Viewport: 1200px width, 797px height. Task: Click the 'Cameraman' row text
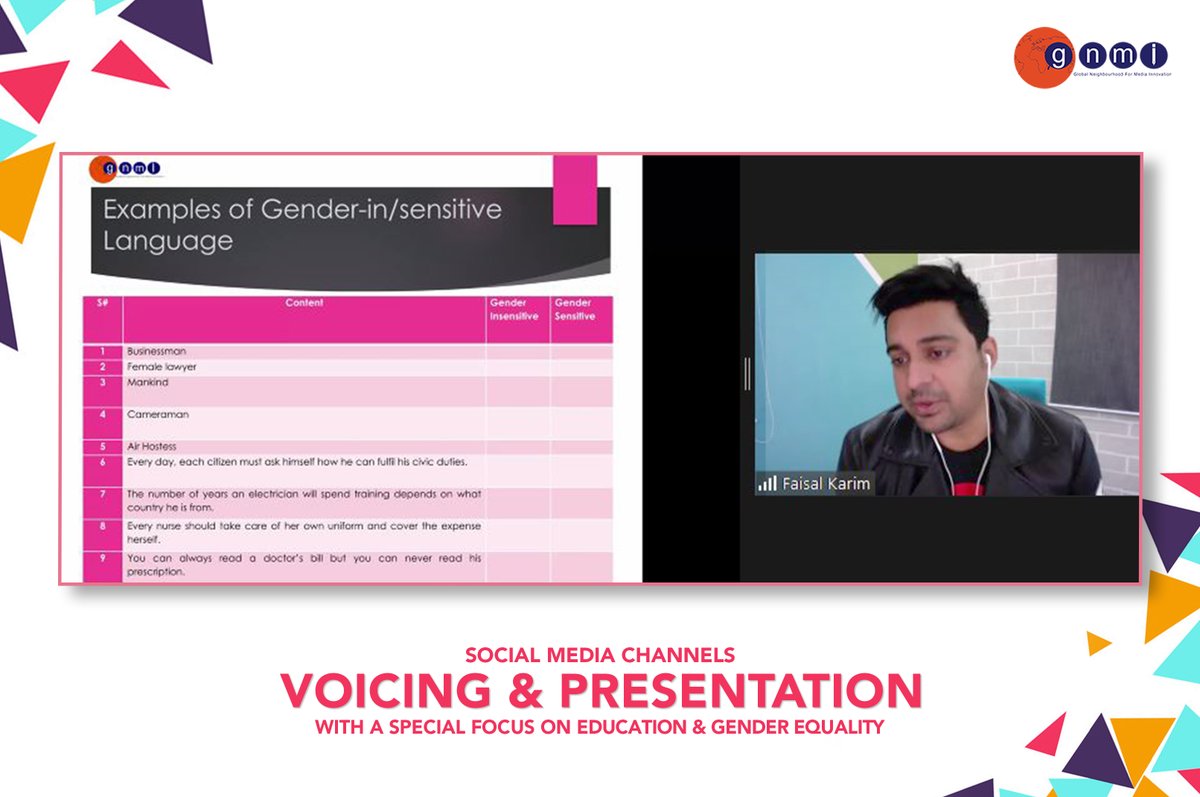[157, 413]
